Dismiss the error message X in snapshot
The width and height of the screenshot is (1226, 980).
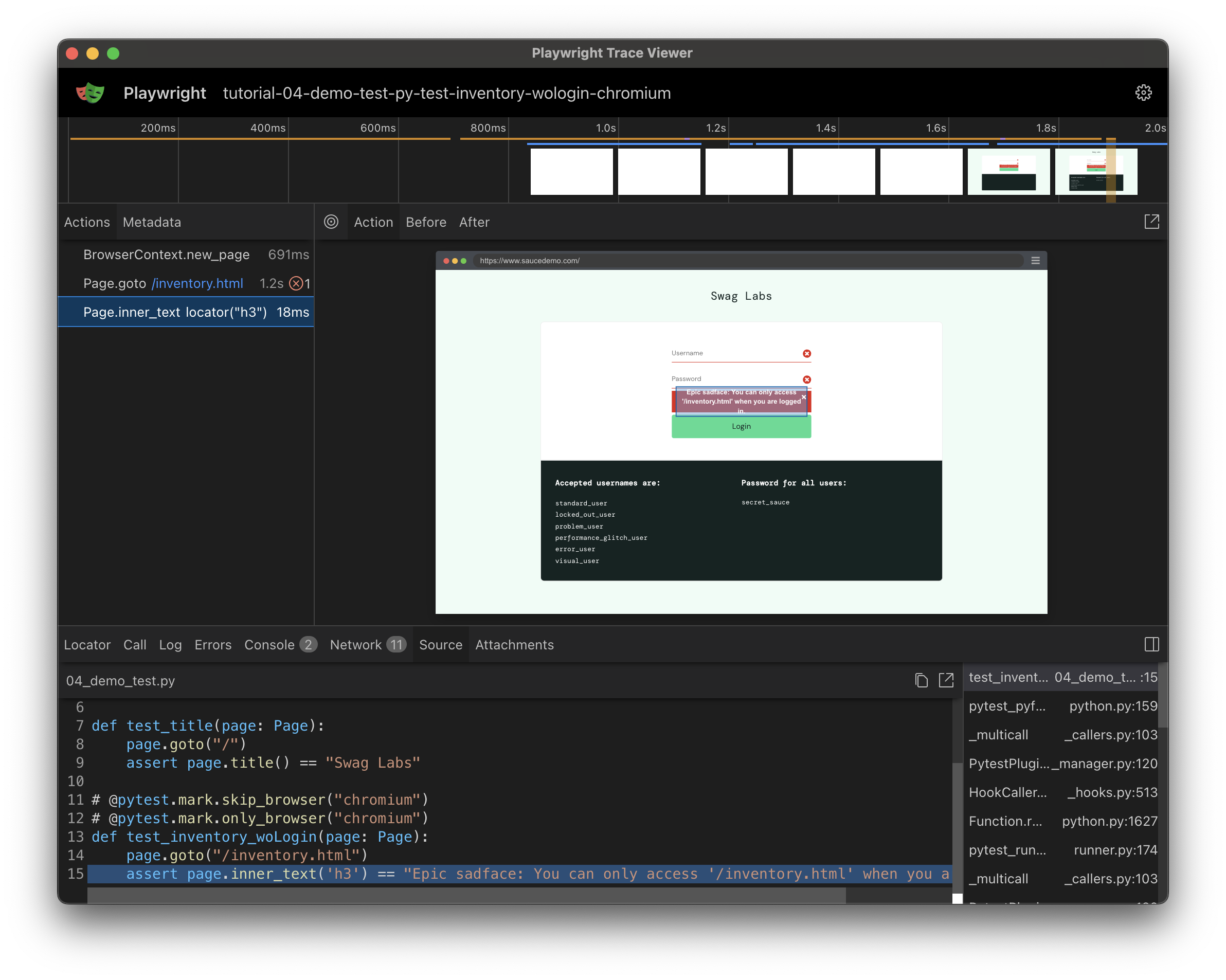tap(803, 397)
